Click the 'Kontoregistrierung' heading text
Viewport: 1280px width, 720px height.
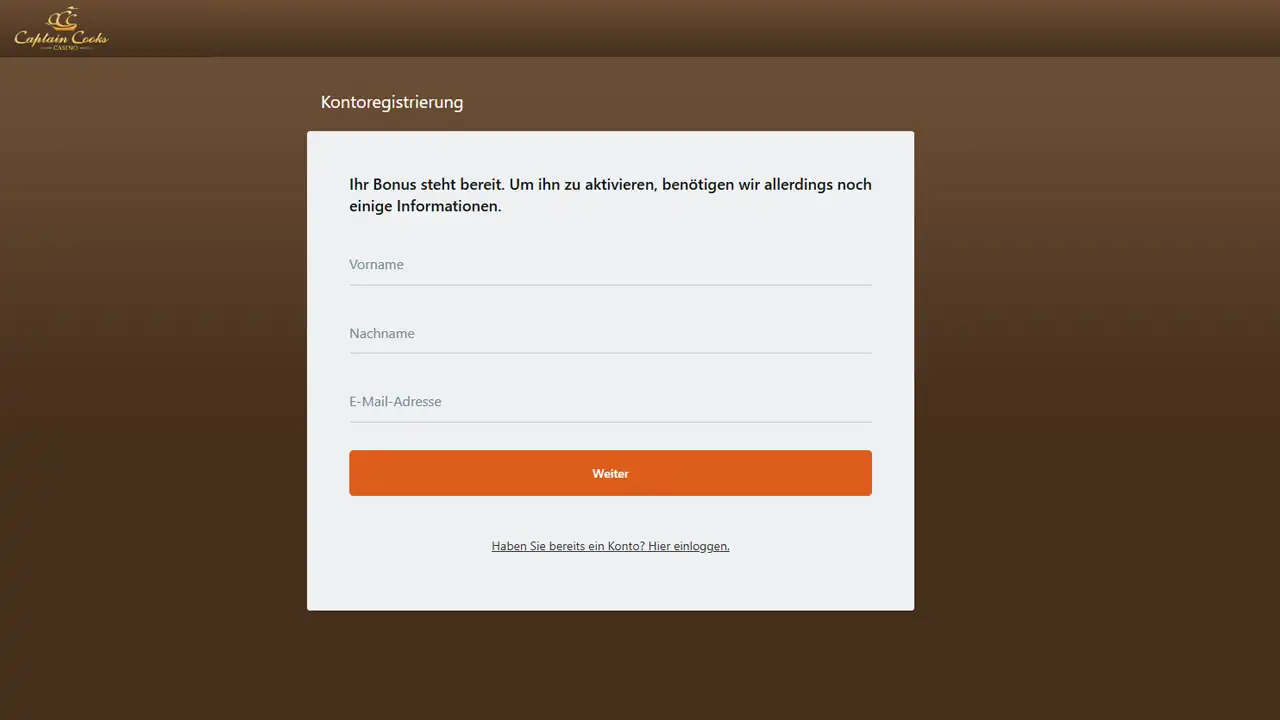392,102
